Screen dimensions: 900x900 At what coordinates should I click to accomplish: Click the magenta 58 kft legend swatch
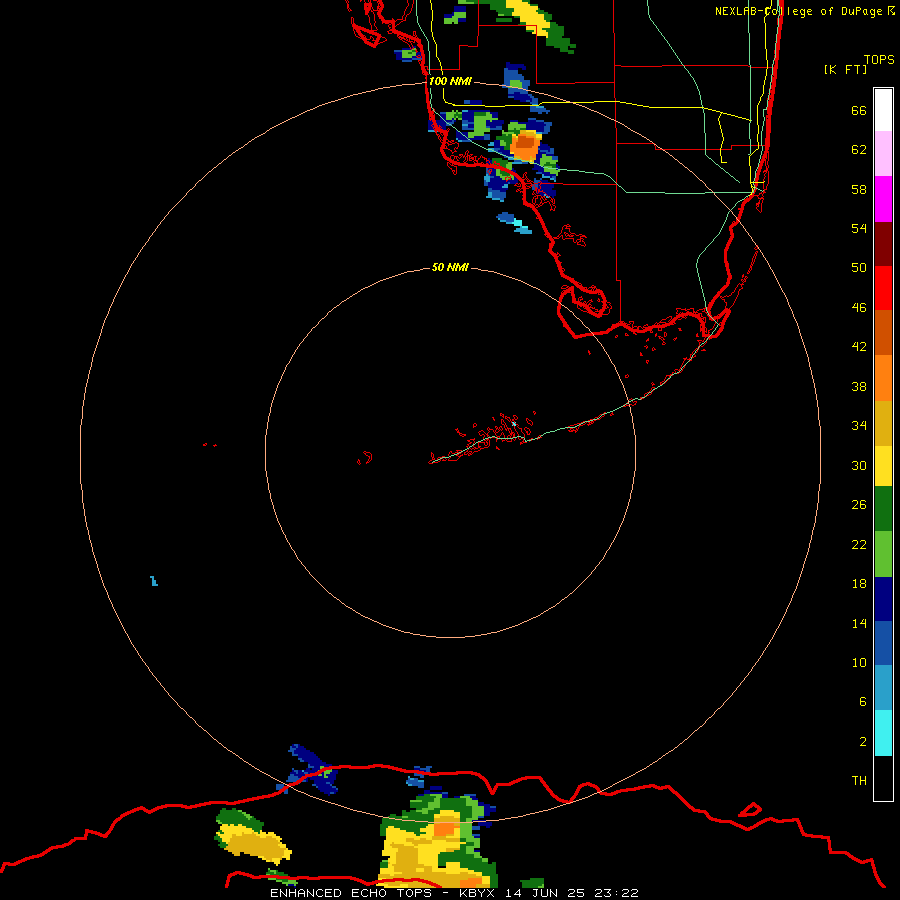tap(883, 199)
